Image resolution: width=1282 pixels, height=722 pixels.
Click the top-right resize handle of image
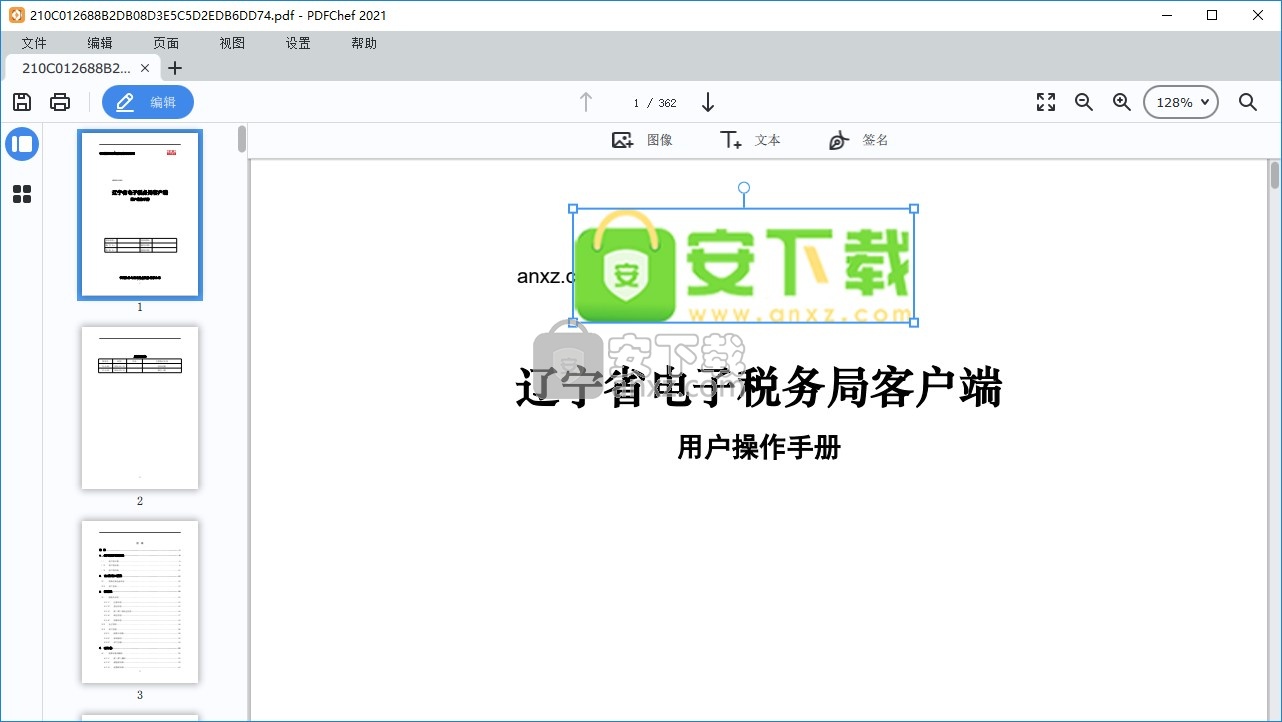[914, 209]
